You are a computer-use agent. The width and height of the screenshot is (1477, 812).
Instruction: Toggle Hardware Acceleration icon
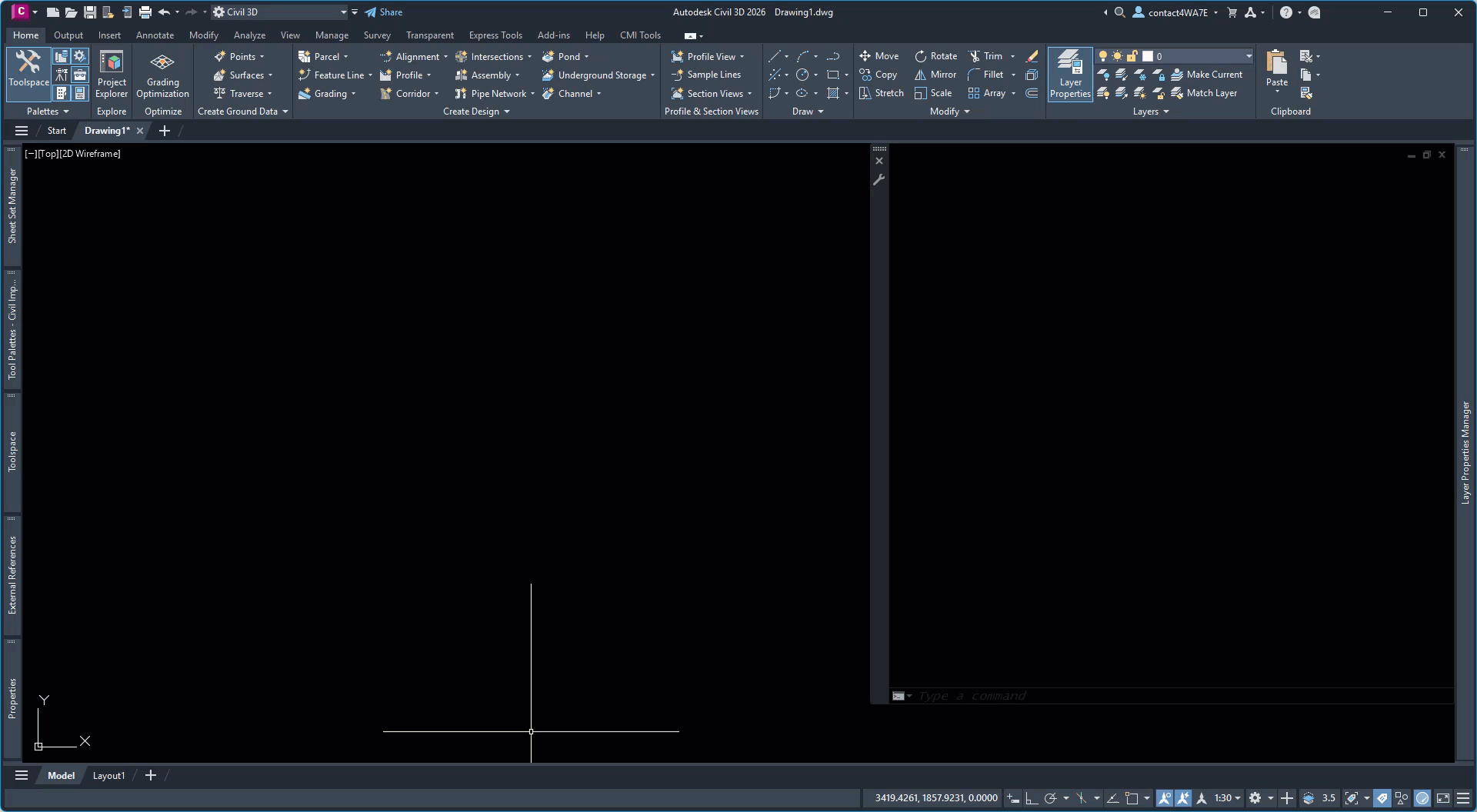coord(1422,798)
